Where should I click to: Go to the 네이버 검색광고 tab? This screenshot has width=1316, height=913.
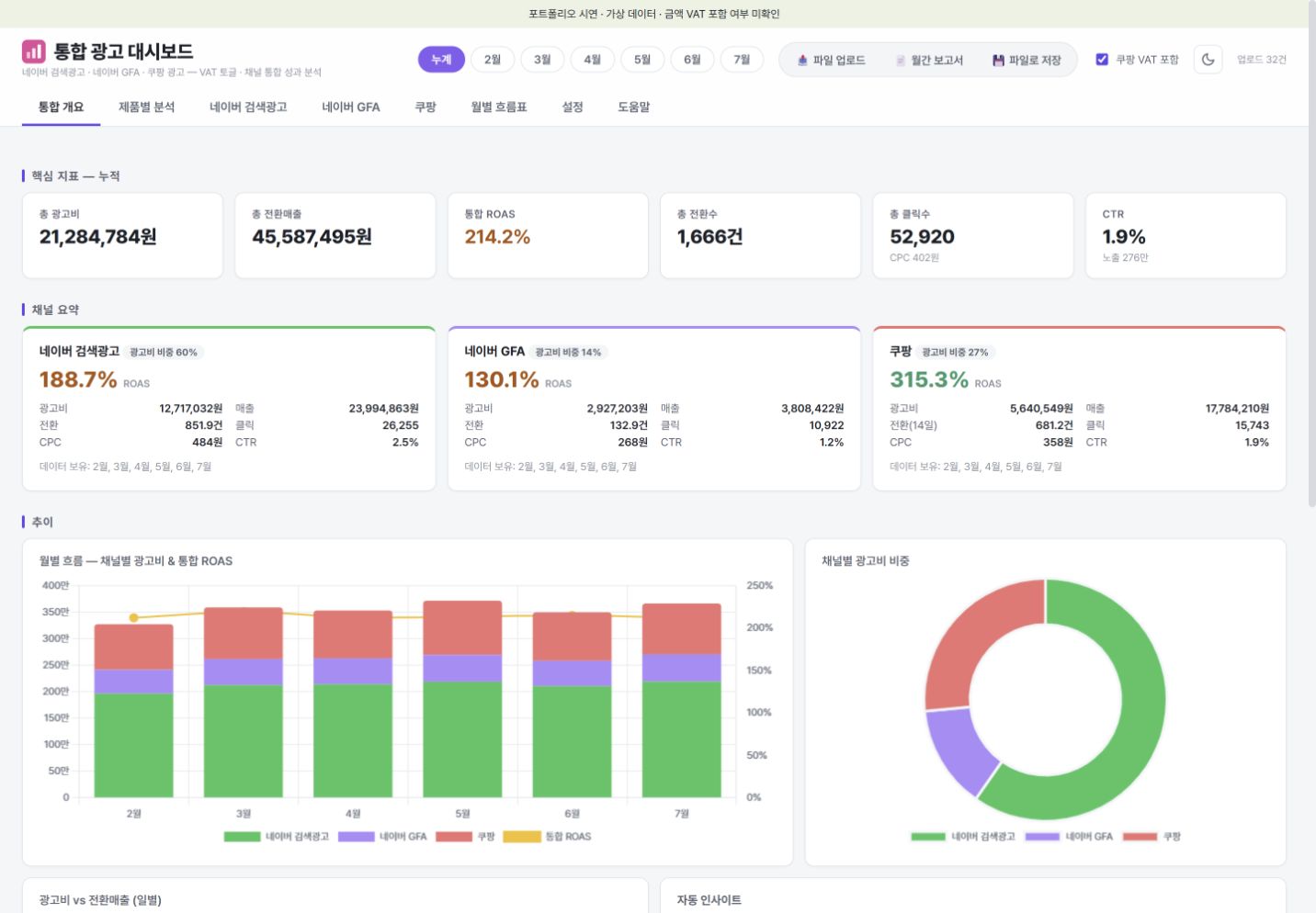click(248, 107)
